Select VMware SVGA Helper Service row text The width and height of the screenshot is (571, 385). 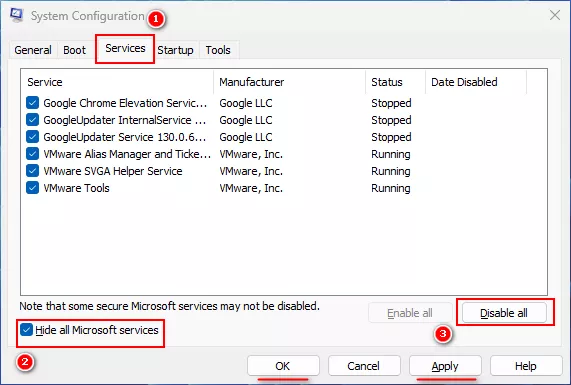(x=113, y=171)
